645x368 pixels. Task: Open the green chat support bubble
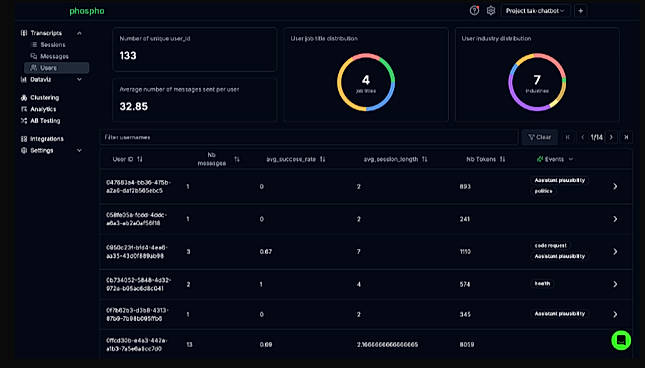point(621,340)
